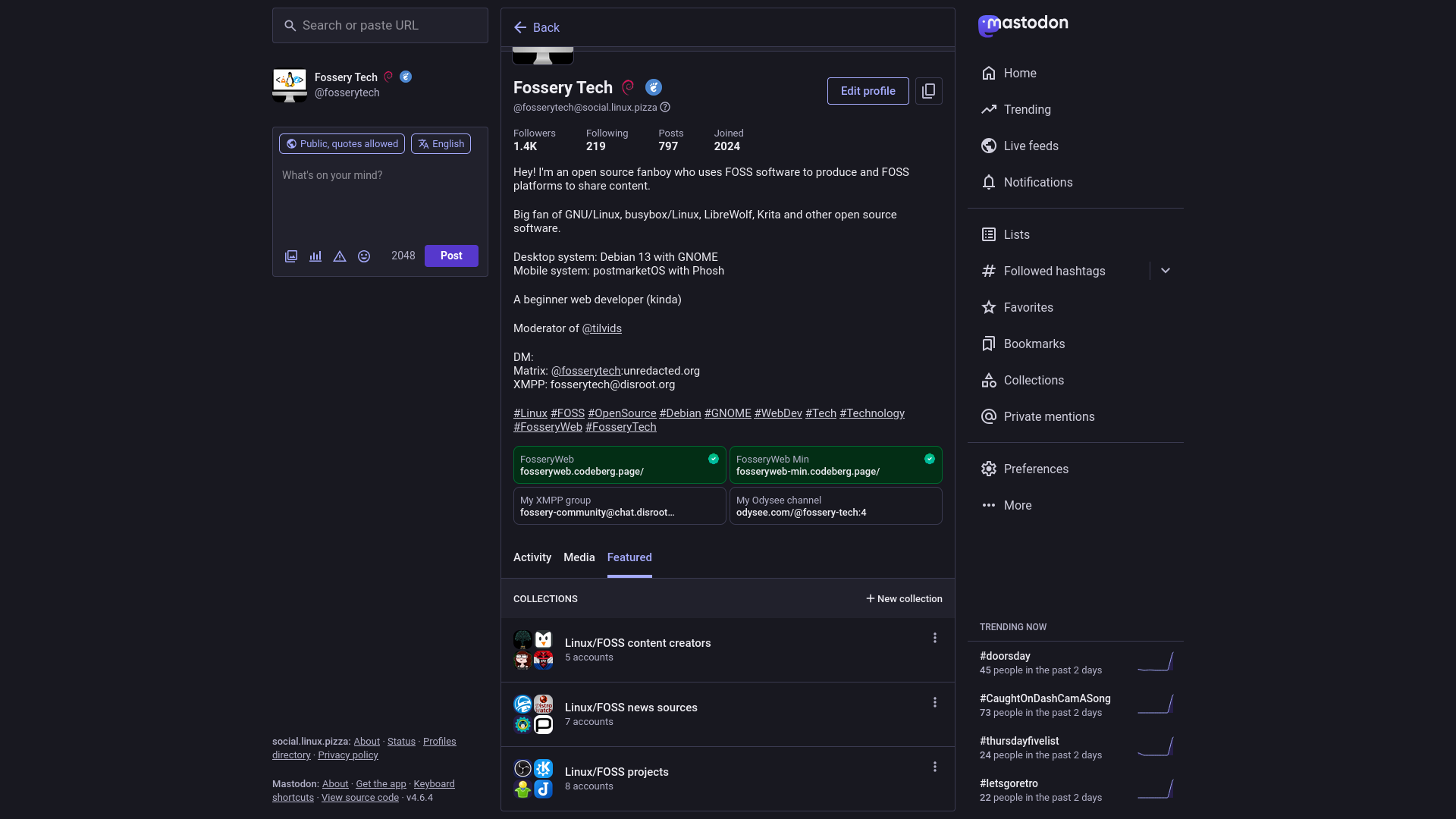Switch to the Media tab
1456x819 pixels.
coord(579,557)
